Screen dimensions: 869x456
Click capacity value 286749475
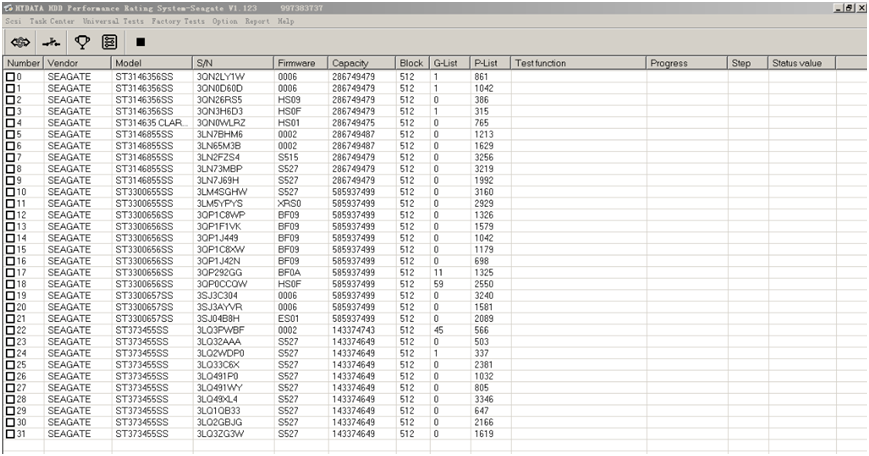(353, 123)
